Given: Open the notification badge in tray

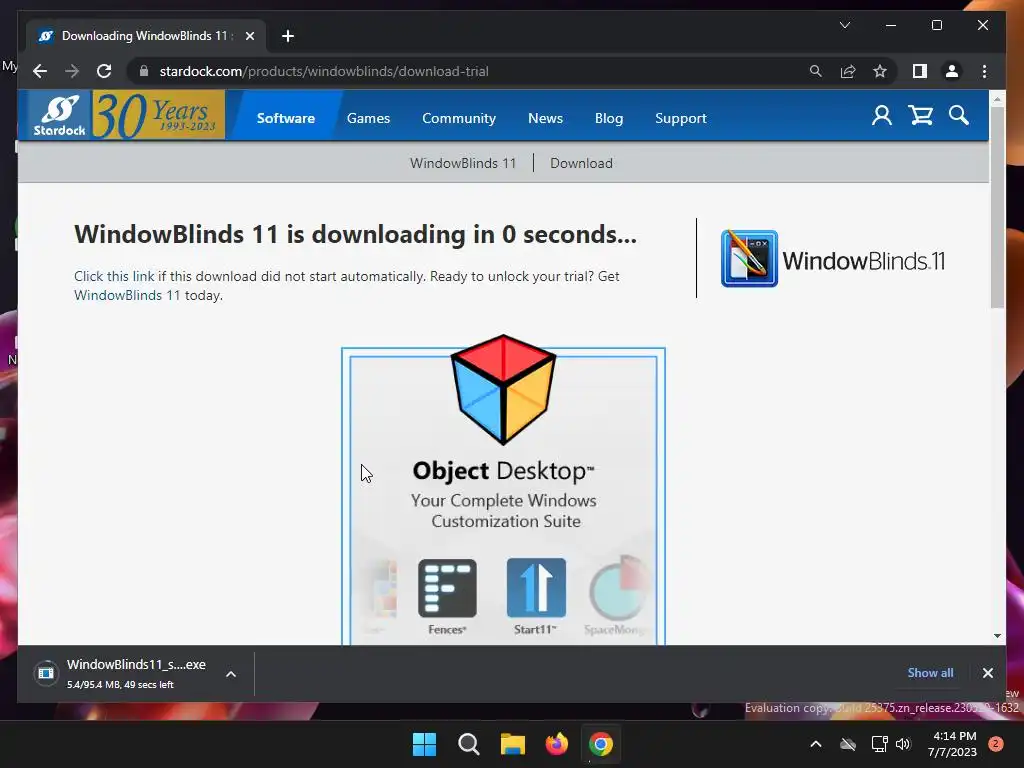Looking at the screenshot, I should [996, 744].
